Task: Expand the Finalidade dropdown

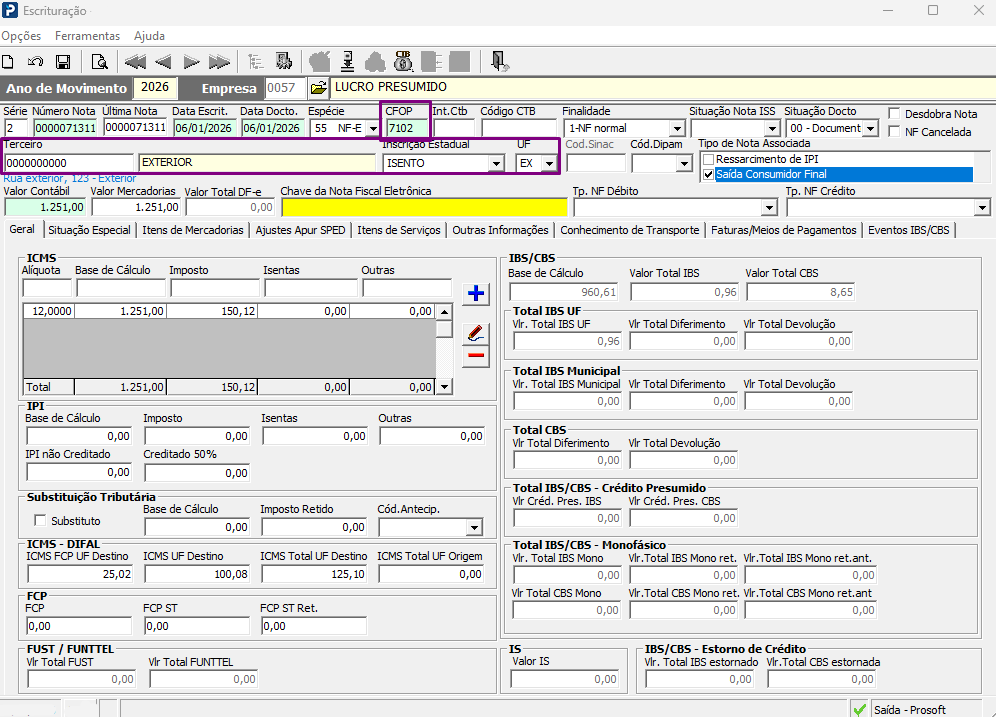Action: (x=677, y=128)
